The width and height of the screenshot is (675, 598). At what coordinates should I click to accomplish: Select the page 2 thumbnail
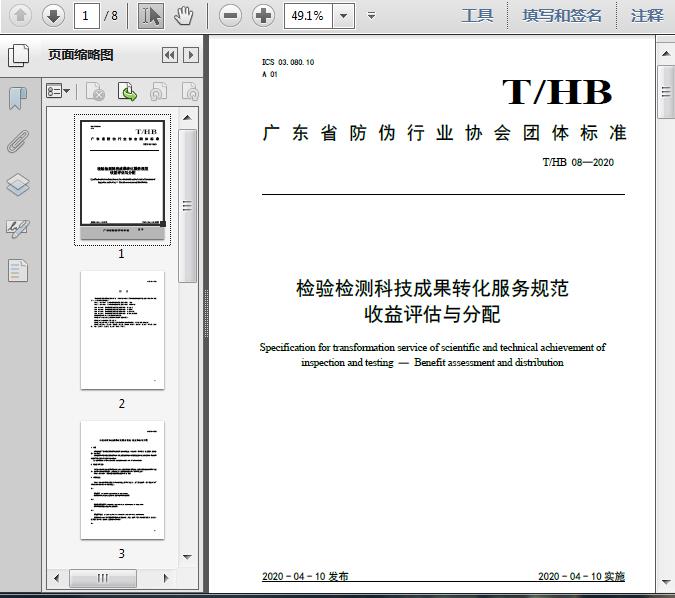[x=122, y=330]
